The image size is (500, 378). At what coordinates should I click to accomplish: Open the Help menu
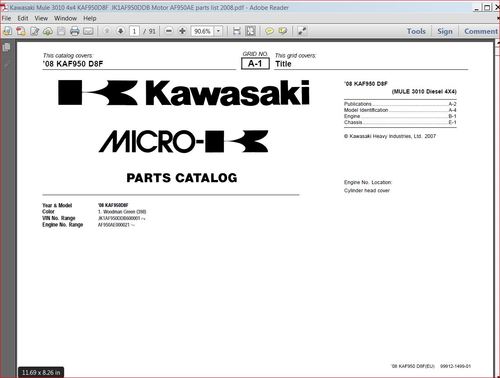[90, 18]
